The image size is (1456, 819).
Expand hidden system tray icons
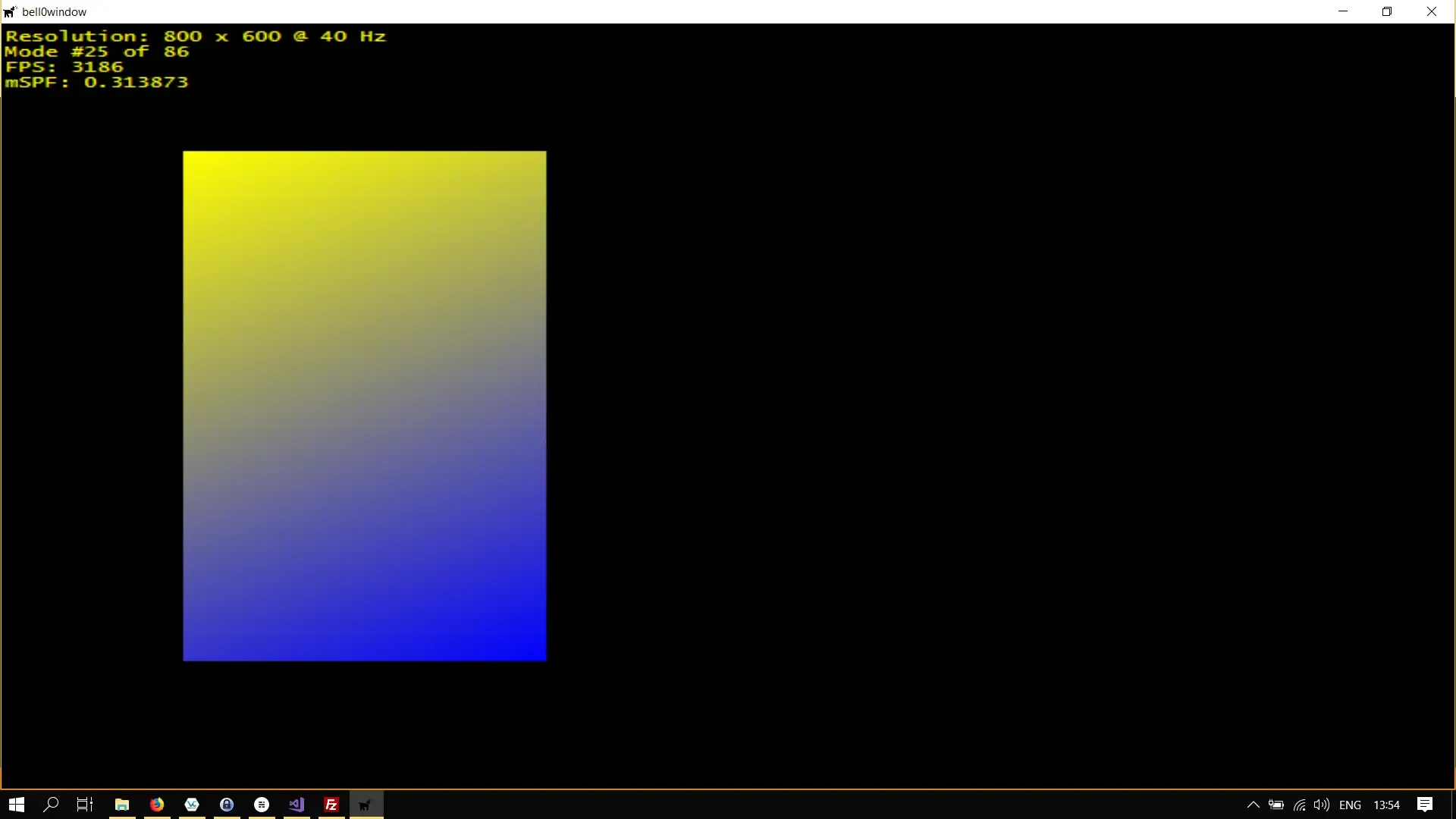[x=1253, y=805]
